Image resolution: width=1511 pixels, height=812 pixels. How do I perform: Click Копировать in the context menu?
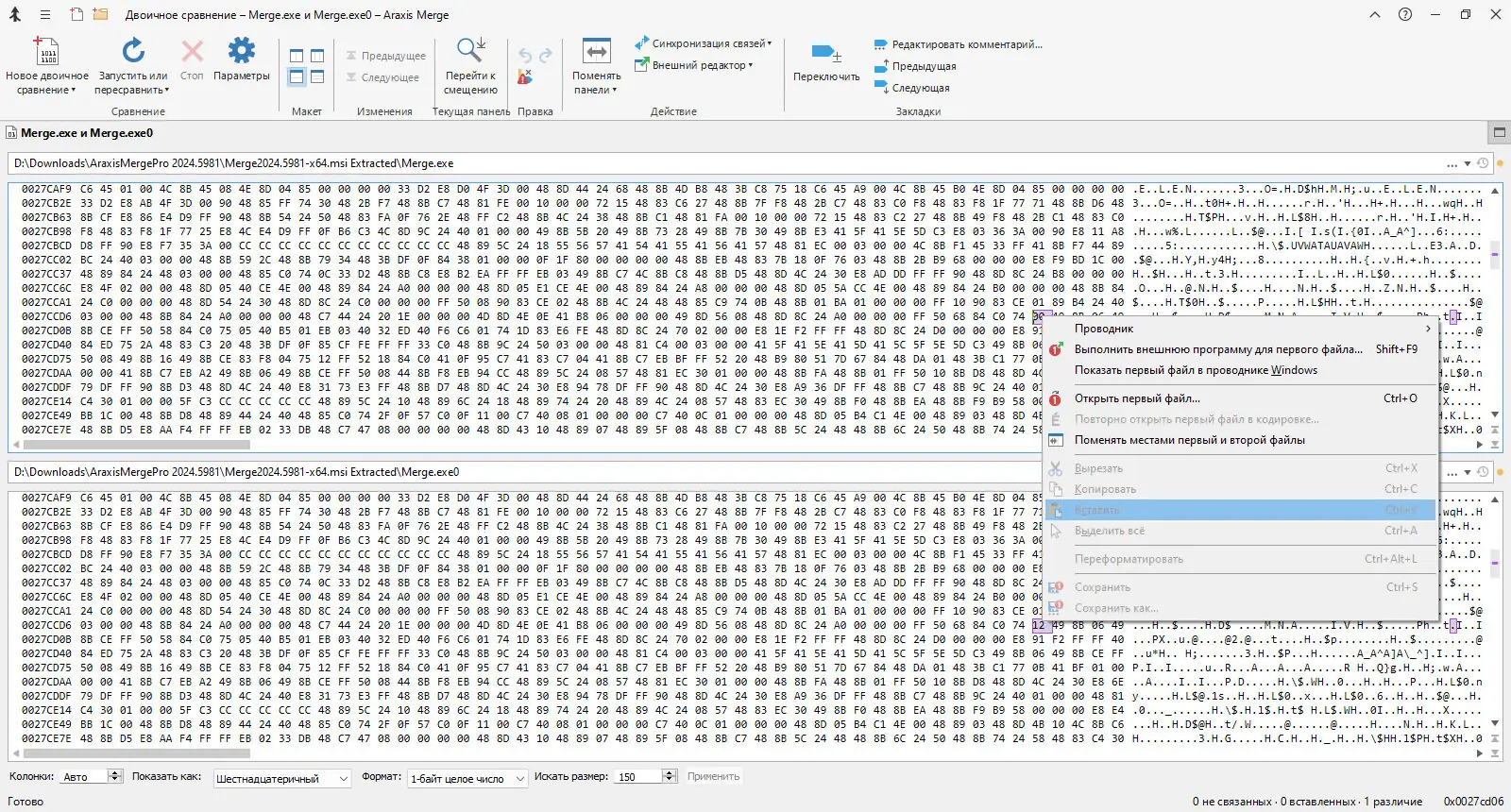coord(1241,489)
